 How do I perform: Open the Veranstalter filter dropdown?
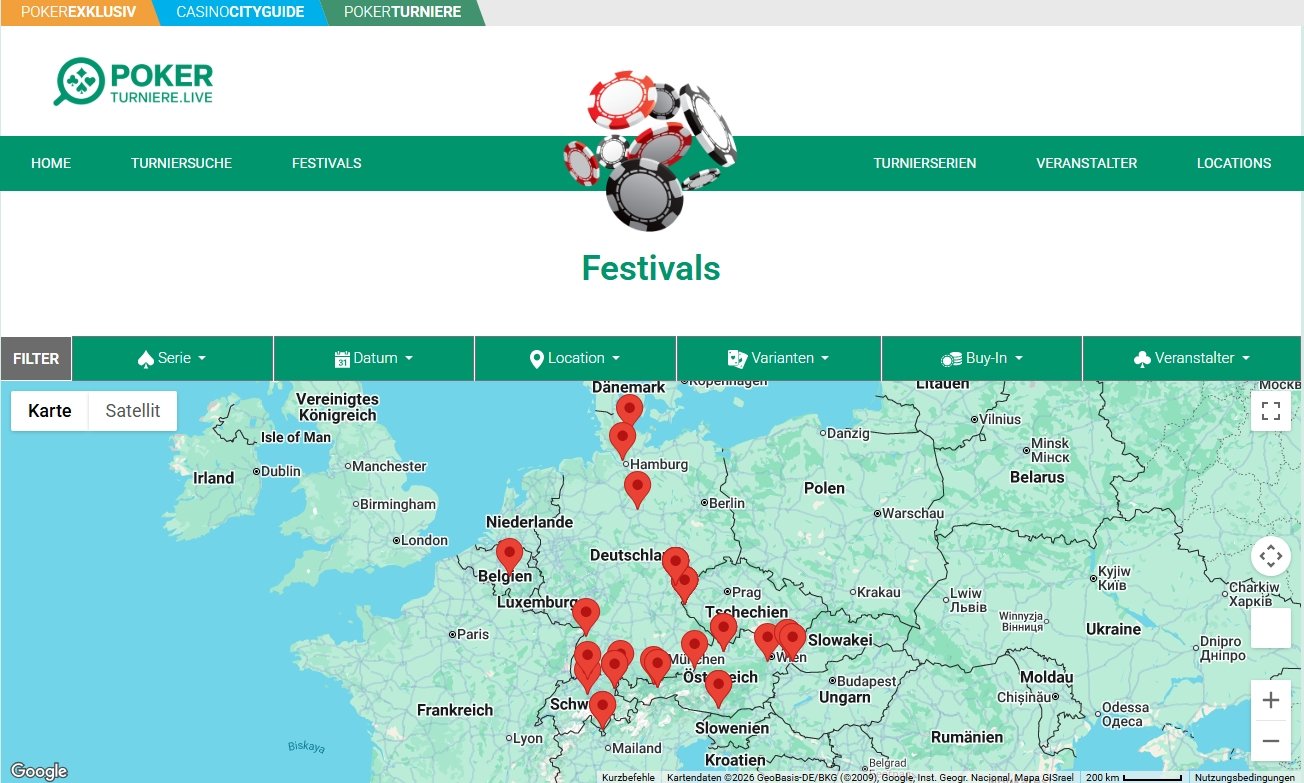pyautogui.click(x=1192, y=359)
